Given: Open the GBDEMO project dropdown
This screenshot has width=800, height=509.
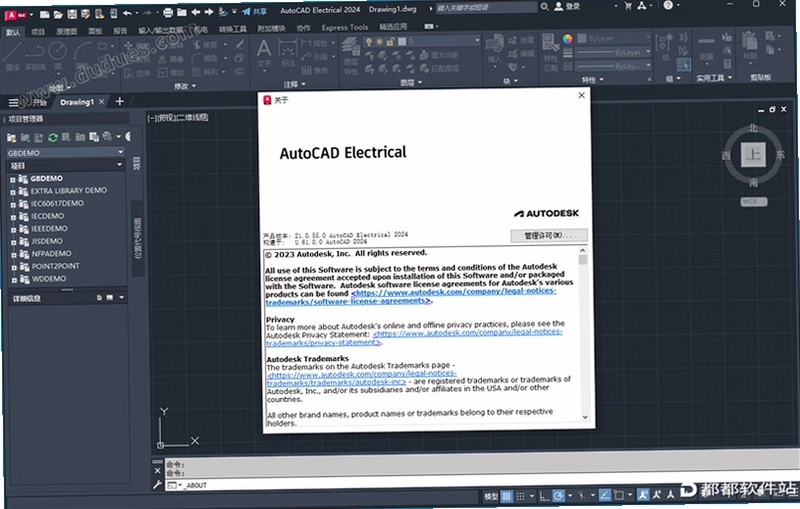Looking at the screenshot, I should click(65, 152).
